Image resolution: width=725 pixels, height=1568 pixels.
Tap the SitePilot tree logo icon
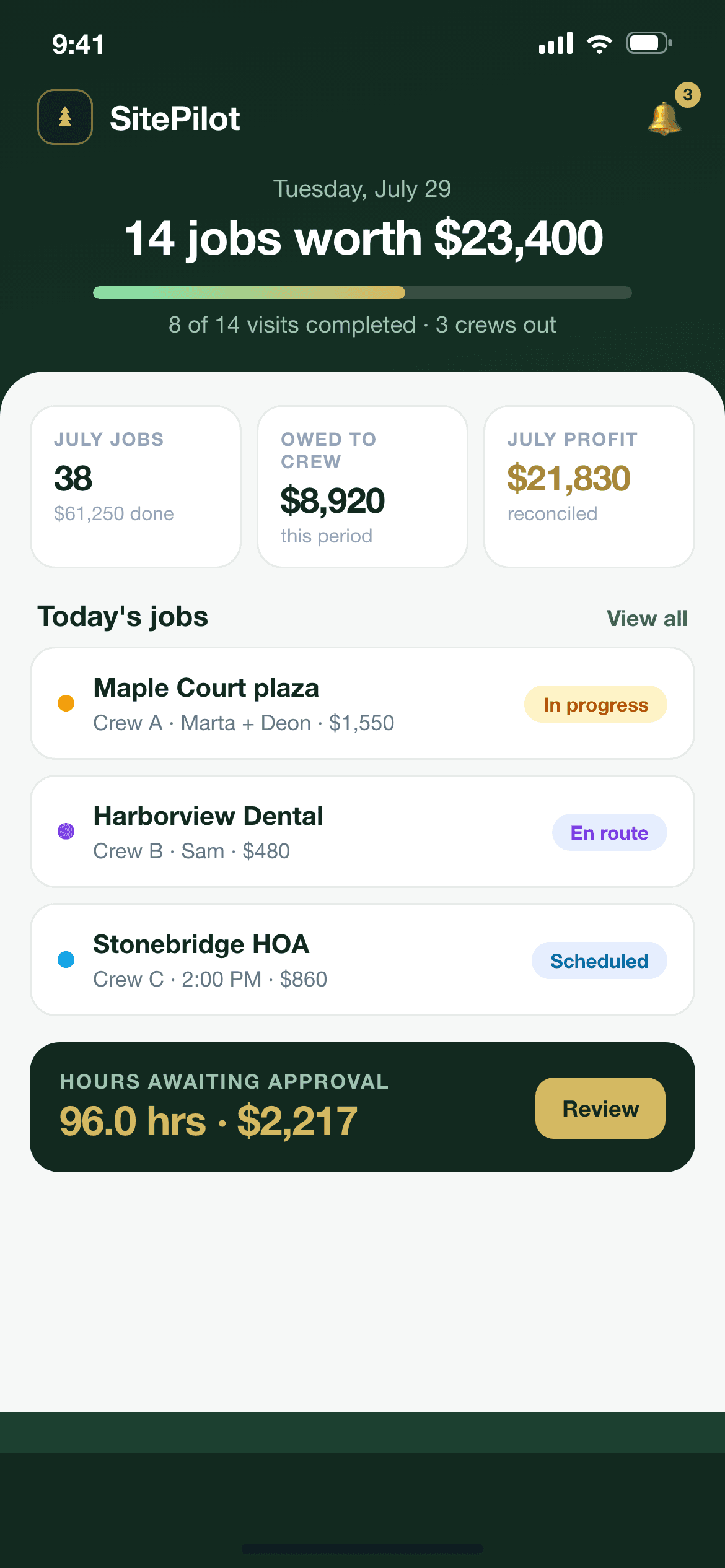[x=65, y=117]
